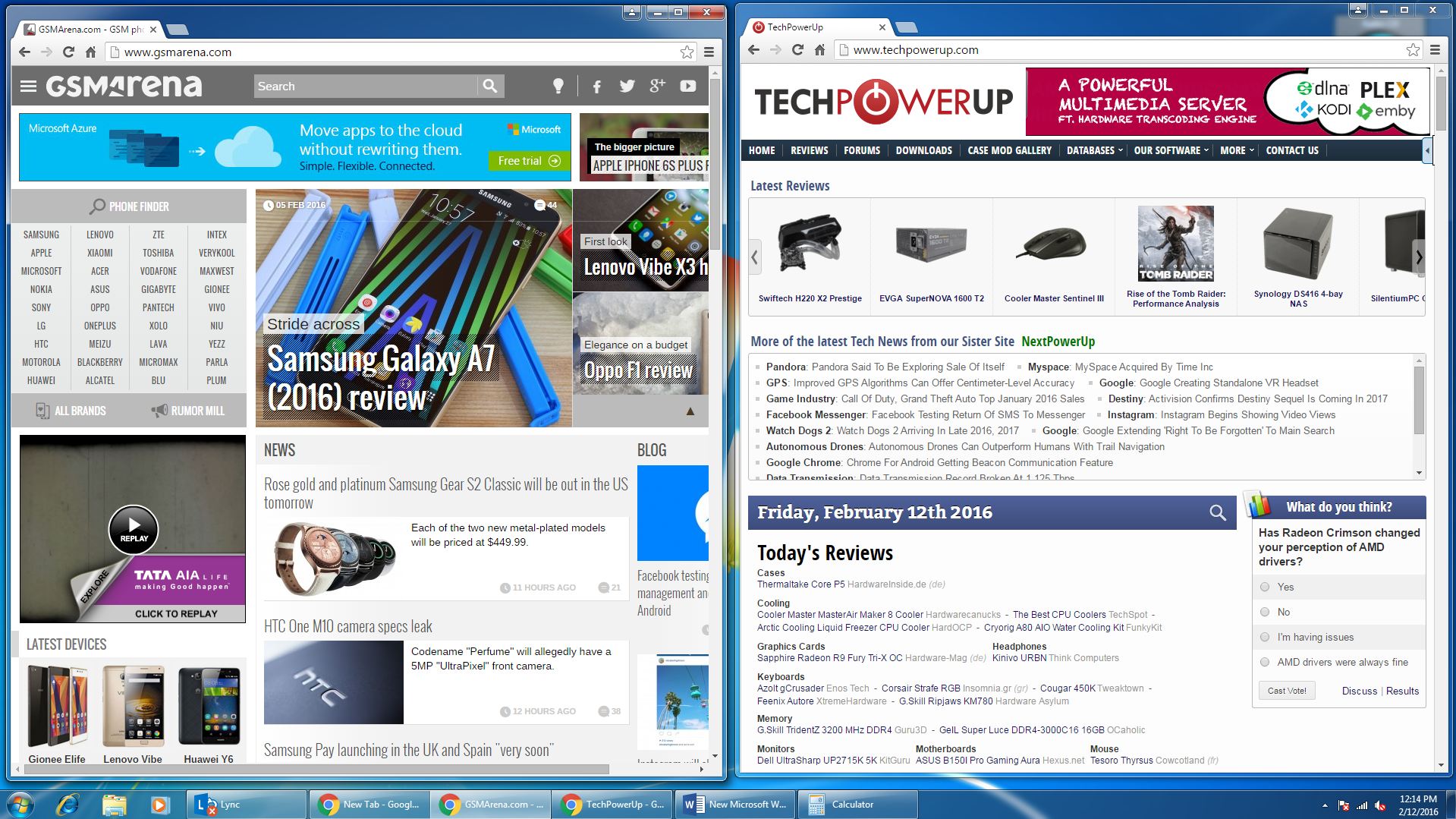Click the GSMArena search magnifier icon
The image size is (1456, 819).
(490, 86)
